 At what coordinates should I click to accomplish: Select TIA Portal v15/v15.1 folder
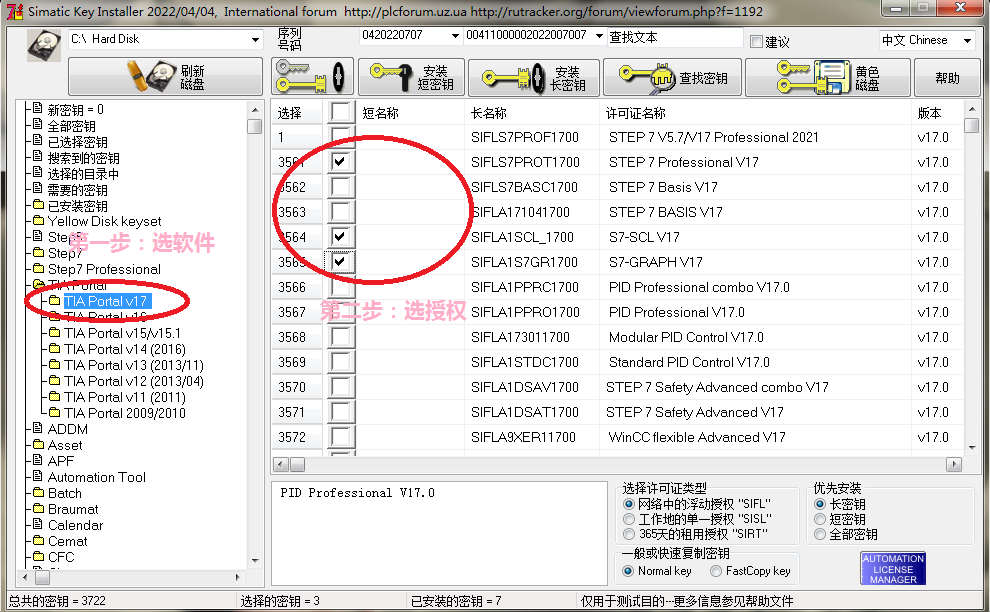tap(122, 333)
